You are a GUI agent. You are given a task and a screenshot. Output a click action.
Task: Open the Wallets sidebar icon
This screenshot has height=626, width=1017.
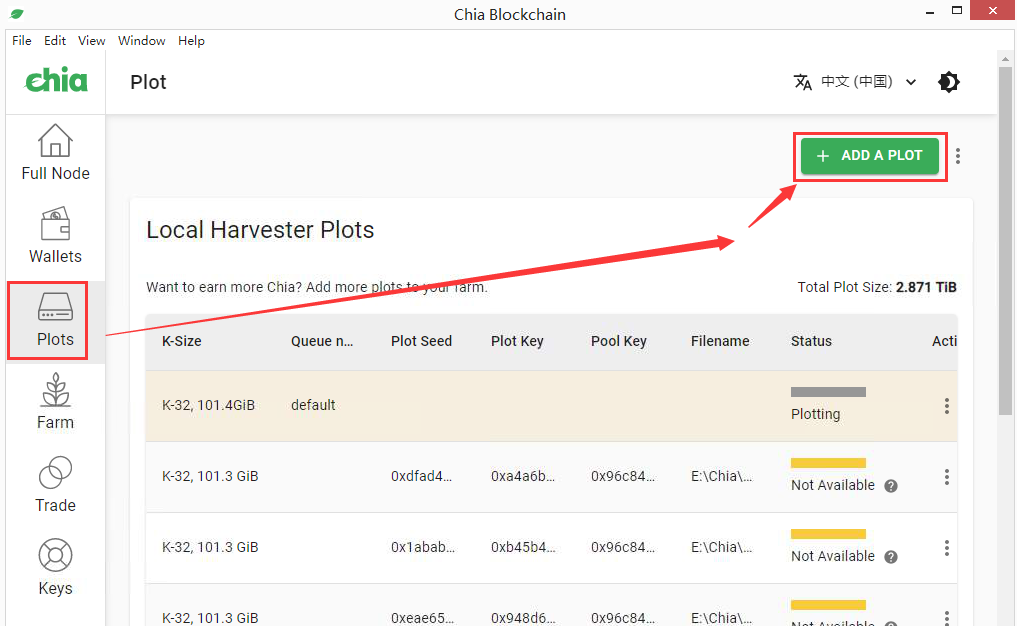click(55, 225)
